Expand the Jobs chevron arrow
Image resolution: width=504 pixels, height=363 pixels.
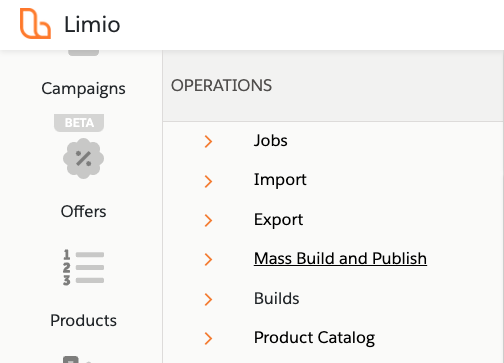[208, 141]
